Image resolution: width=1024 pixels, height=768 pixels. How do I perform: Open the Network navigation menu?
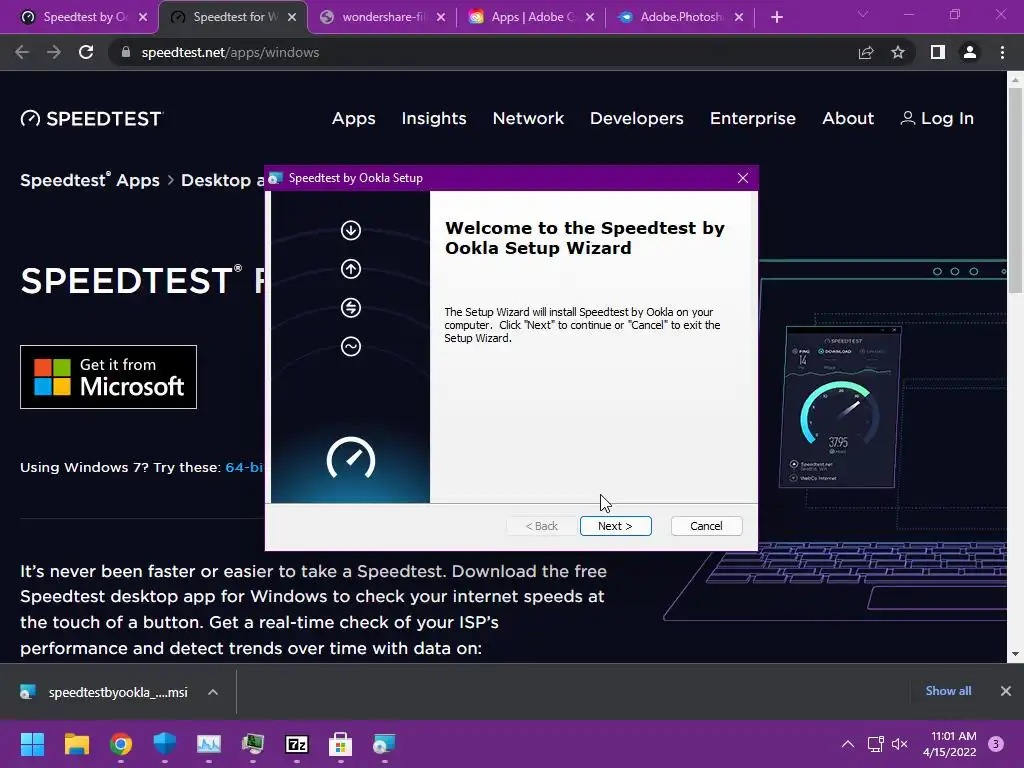tap(528, 118)
